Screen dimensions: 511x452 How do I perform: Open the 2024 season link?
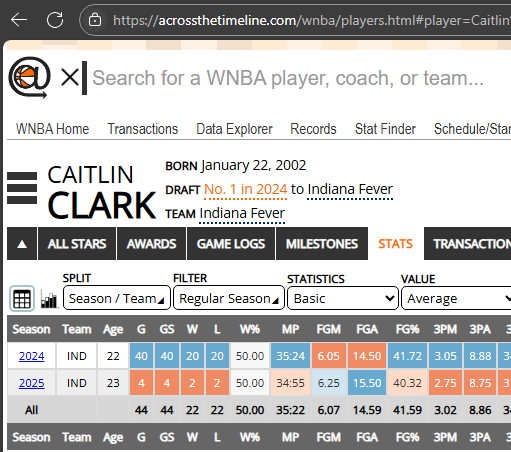coord(31,356)
